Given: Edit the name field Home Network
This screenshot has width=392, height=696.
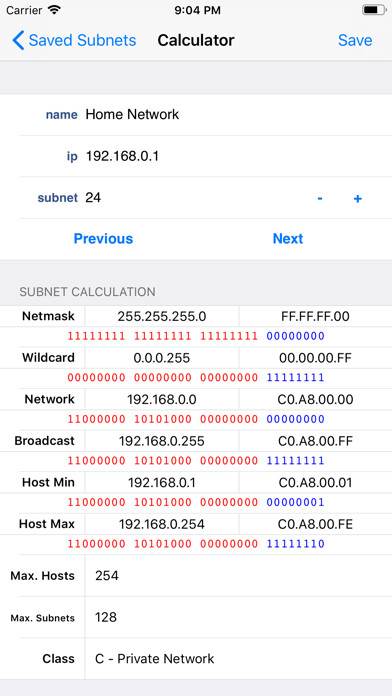Looking at the screenshot, I should pyautogui.click(x=132, y=115).
